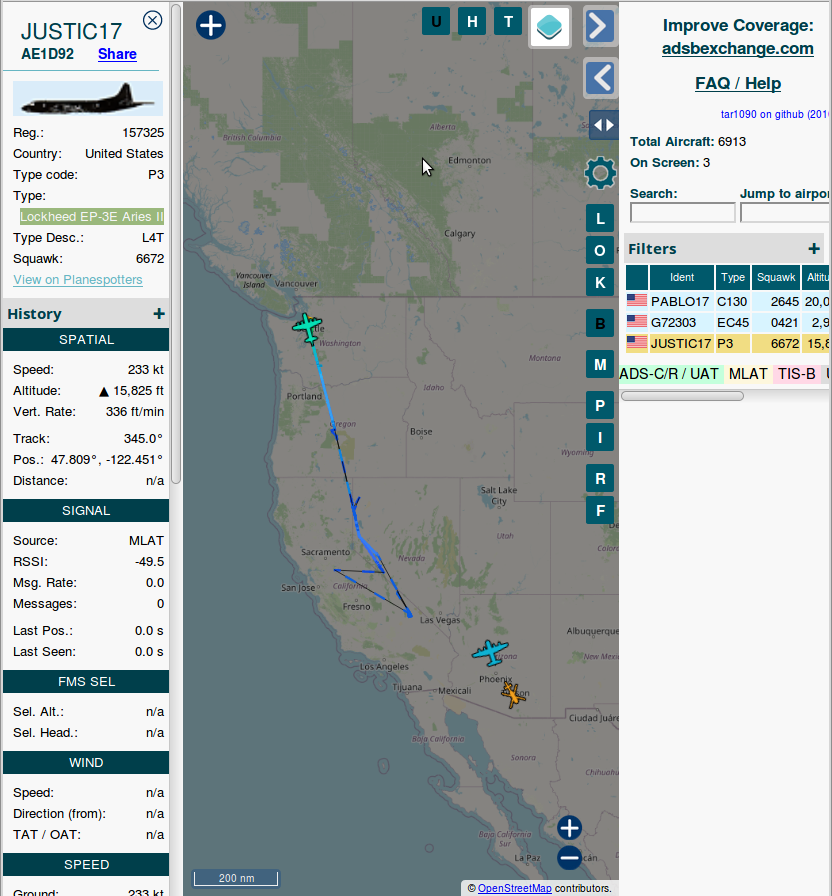The height and width of the screenshot is (896, 832).
Task: Open the map layer selector
Action: [550, 27]
